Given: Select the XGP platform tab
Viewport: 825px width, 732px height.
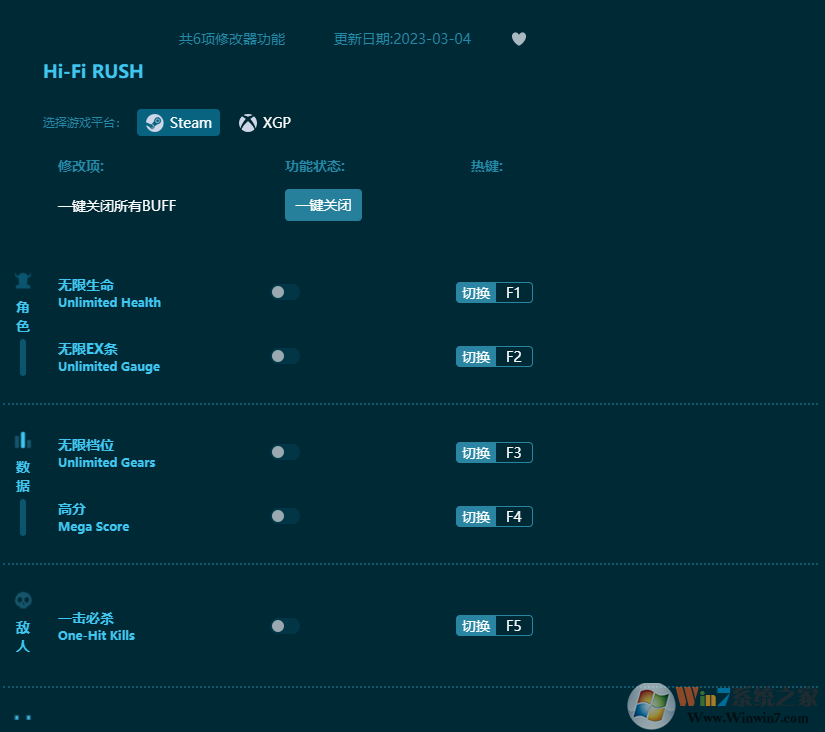Looking at the screenshot, I should pos(265,123).
